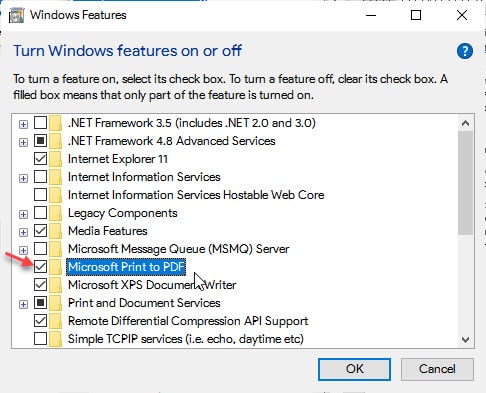Uncheck the Media Features checkbox

pyautogui.click(x=40, y=231)
